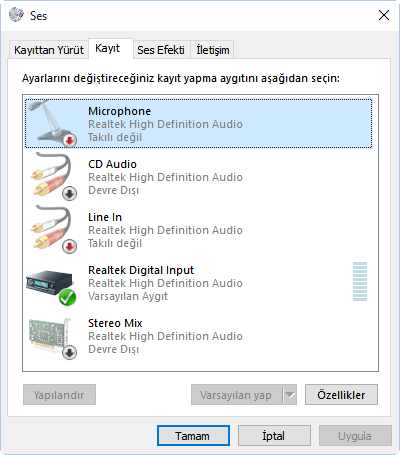Select the Stereo Mix list entry
The image size is (400, 455).
199,336
